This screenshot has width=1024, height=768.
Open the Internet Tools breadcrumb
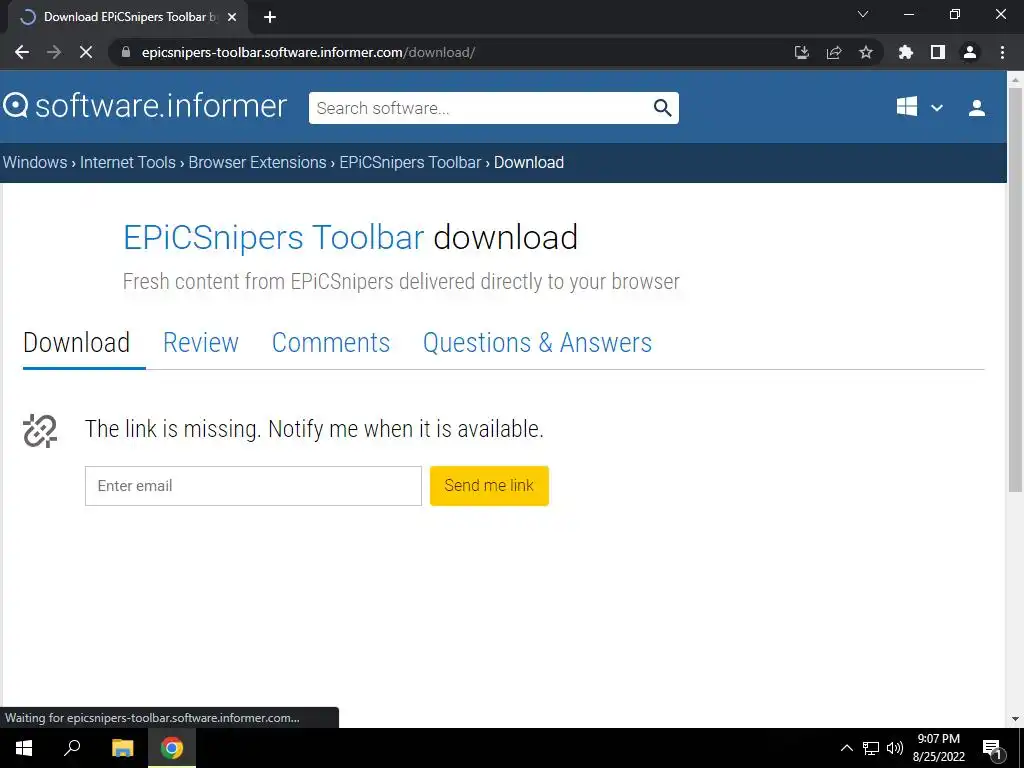128,163
